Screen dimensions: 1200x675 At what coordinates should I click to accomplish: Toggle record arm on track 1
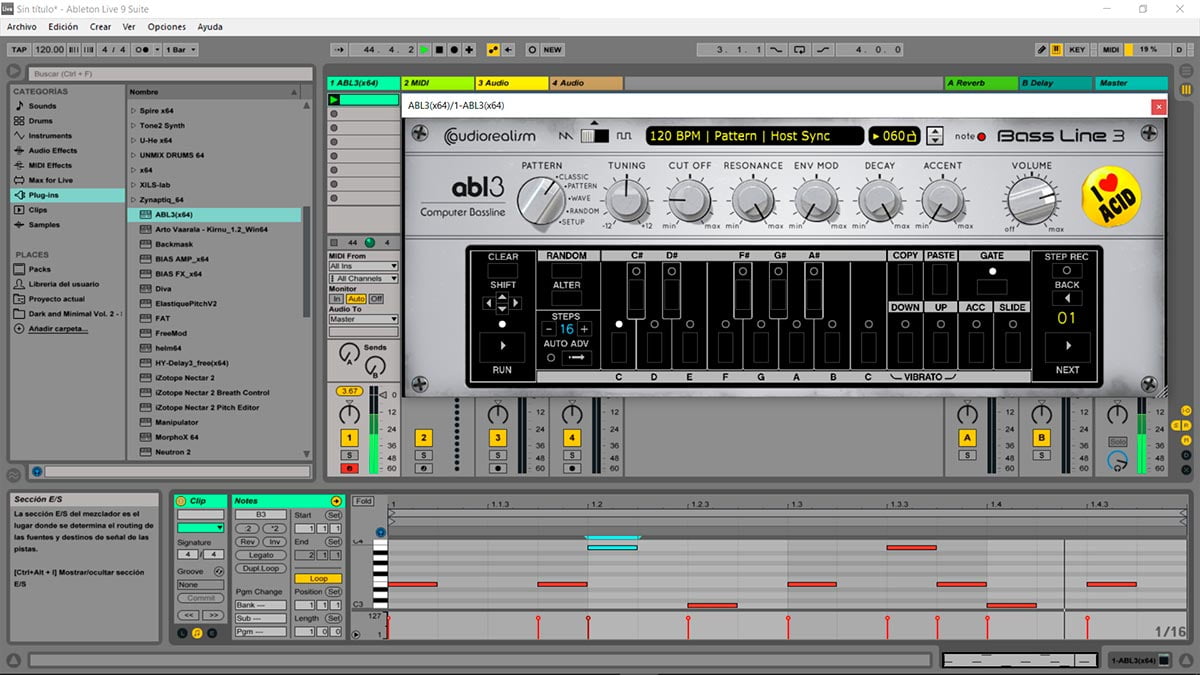[x=349, y=468]
